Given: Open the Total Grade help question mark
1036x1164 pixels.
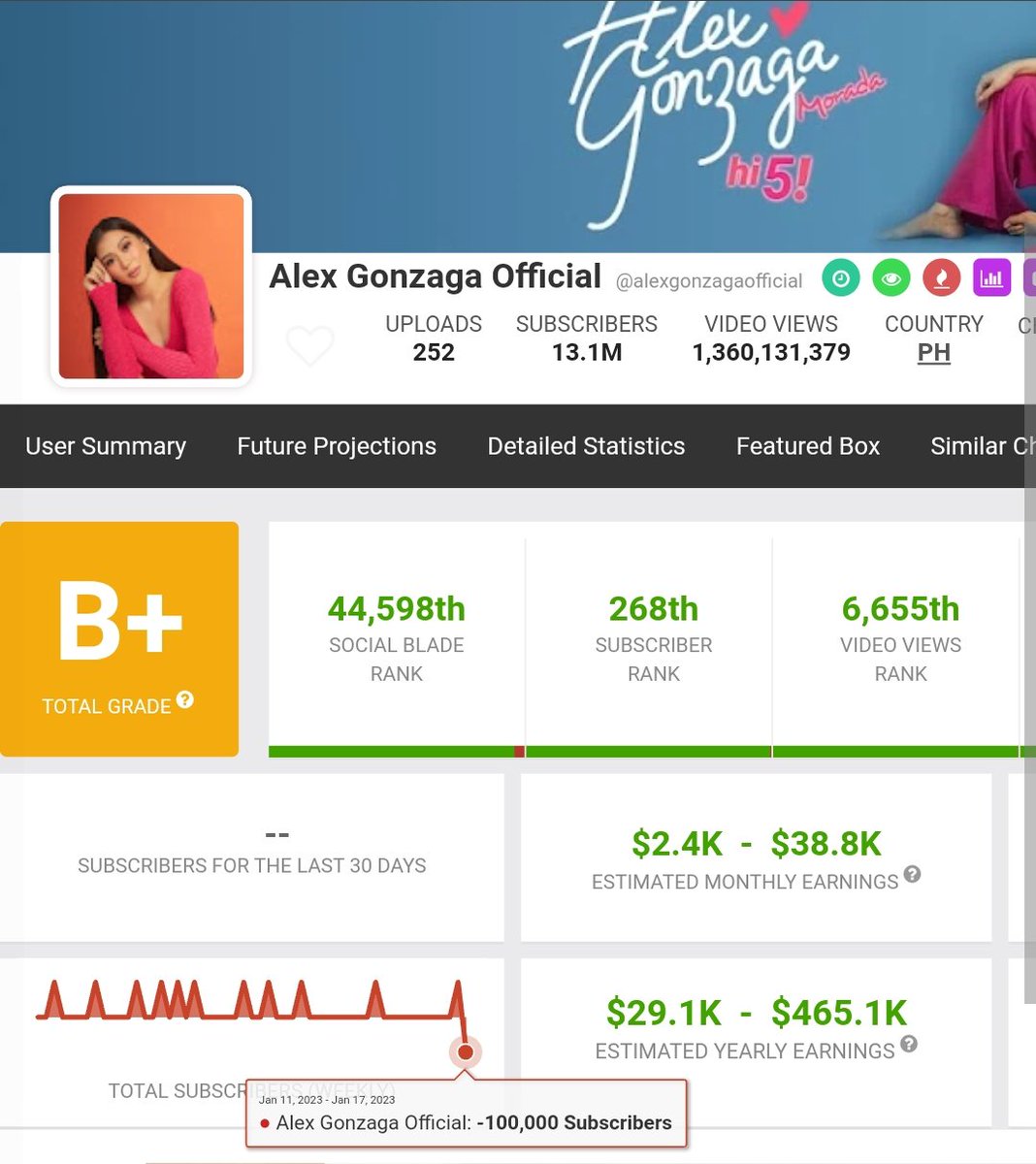Looking at the screenshot, I should pos(184,699).
